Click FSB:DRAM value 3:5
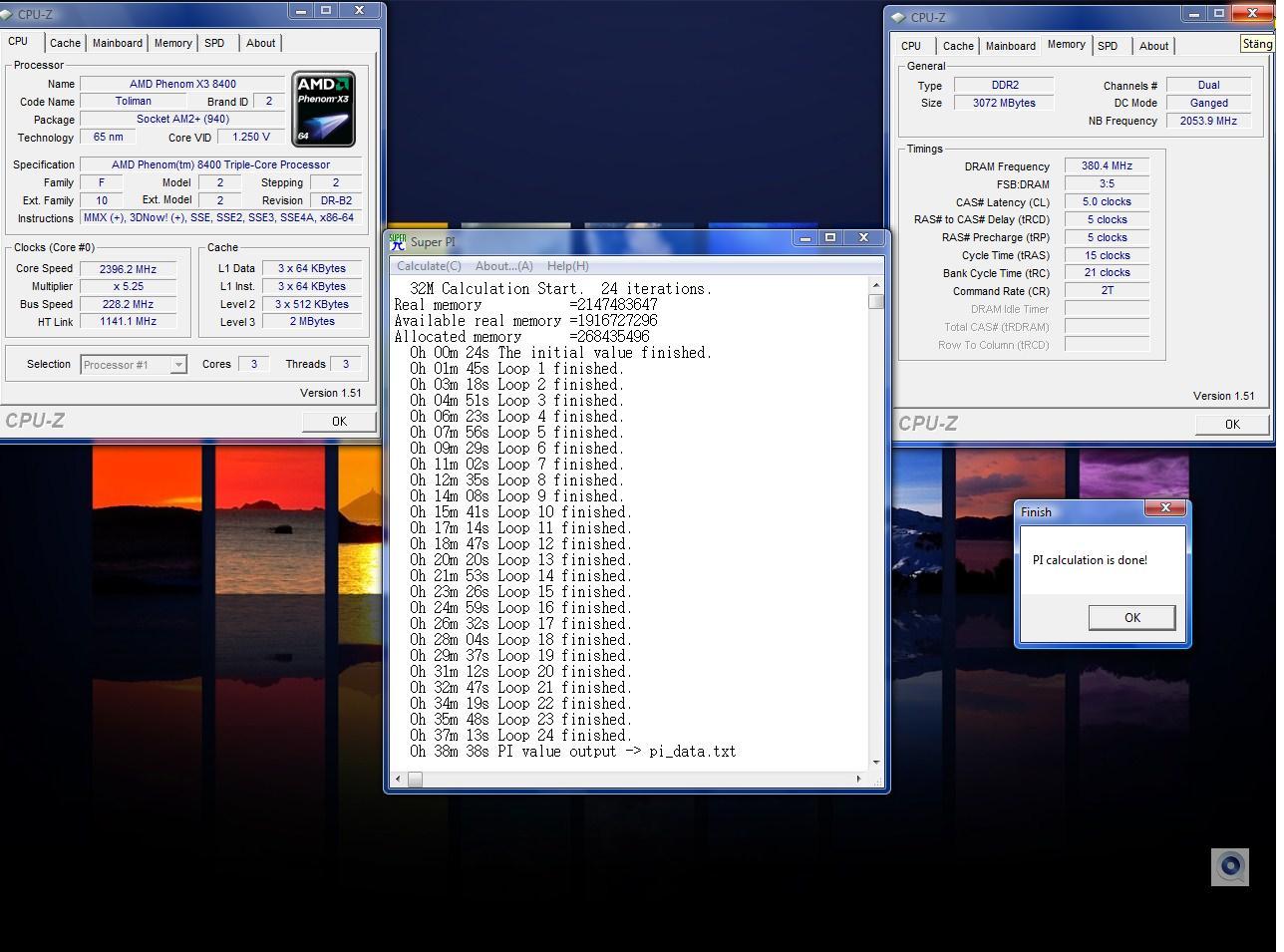1284x952 pixels. click(x=1107, y=184)
